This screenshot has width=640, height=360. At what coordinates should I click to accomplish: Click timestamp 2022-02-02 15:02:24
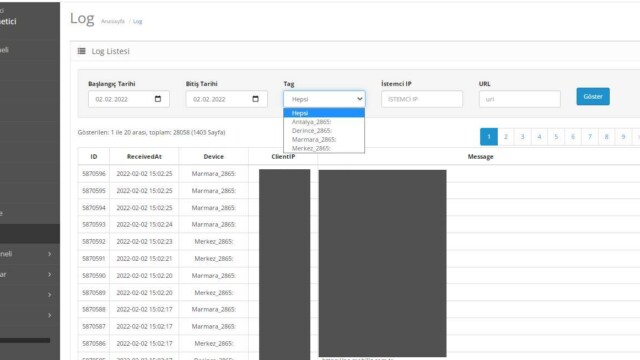(144, 224)
